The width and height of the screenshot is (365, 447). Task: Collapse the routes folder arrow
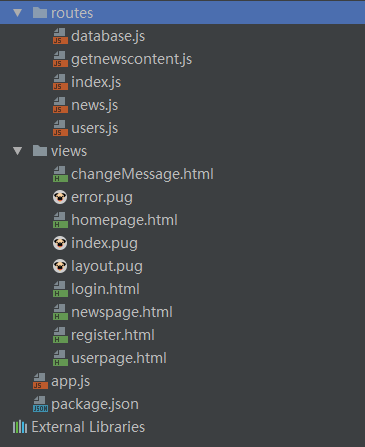click(17, 13)
